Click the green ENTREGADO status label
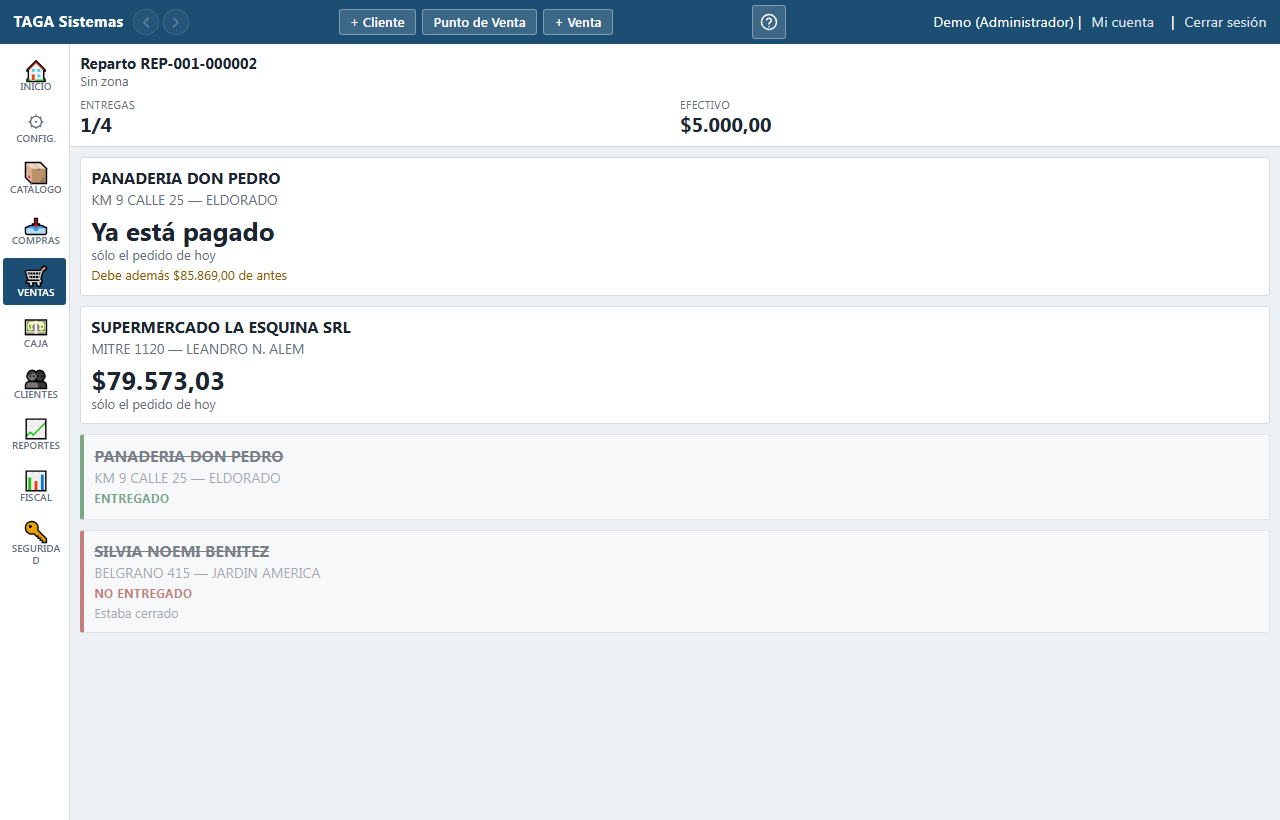This screenshot has height=820, width=1280. point(132,498)
